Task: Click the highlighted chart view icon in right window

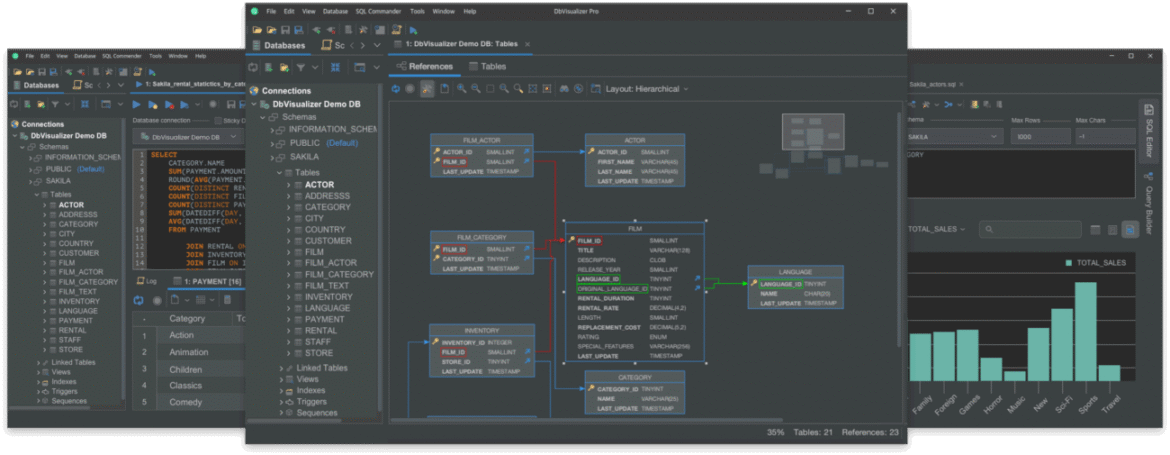Action: 1130,230
